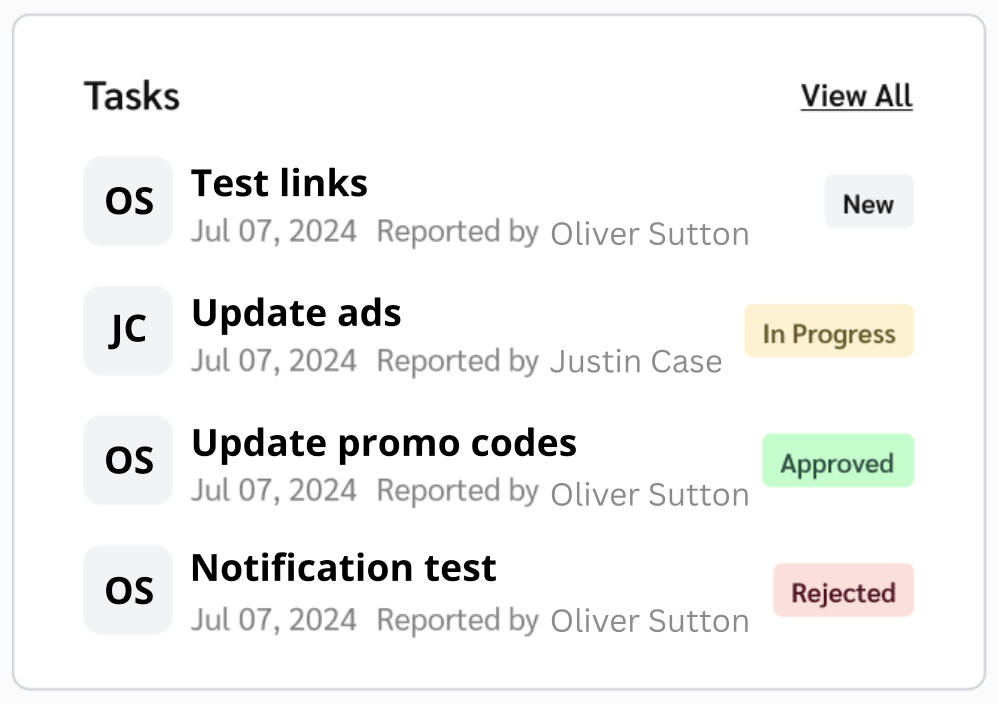Select the Rejected status badge
Viewport: 998px width, 704px height.
pos(843,590)
